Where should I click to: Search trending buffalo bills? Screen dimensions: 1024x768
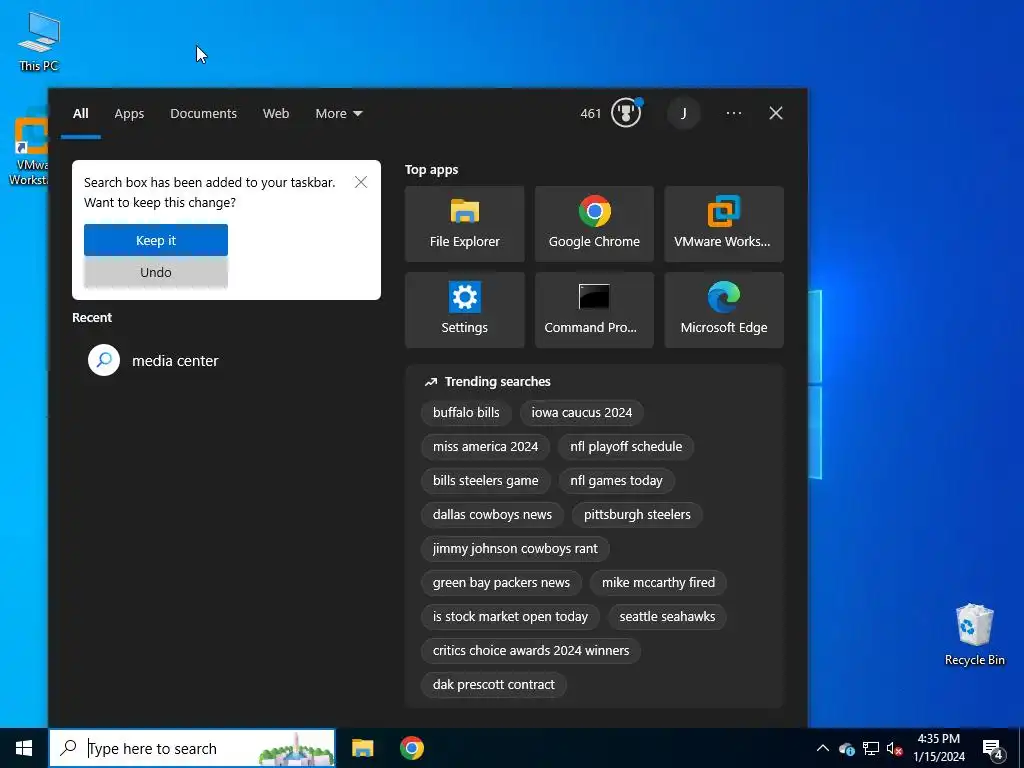(x=466, y=413)
